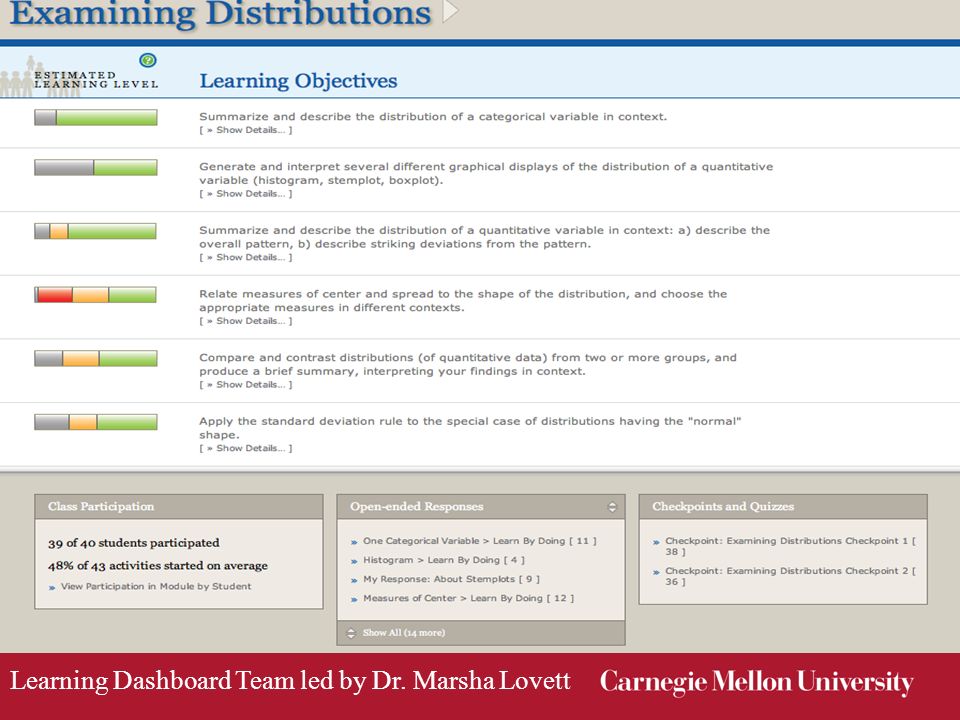Show details for measures of center and spread objective
This screenshot has width=960, height=720.
pyautogui.click(x=246, y=321)
